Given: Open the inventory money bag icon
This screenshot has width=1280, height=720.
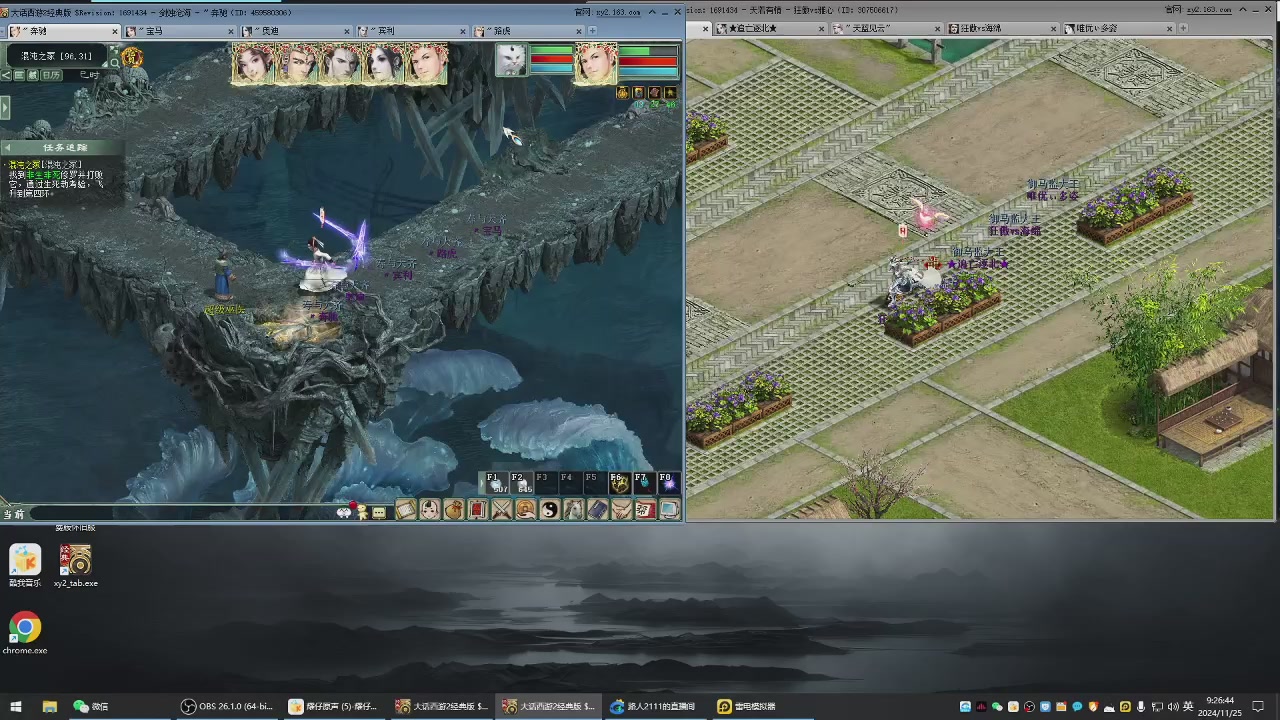Looking at the screenshot, I should pyautogui.click(x=454, y=510).
